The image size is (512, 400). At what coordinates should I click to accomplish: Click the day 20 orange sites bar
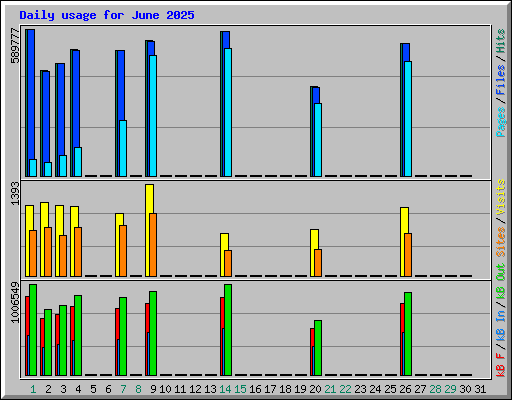tap(318, 263)
